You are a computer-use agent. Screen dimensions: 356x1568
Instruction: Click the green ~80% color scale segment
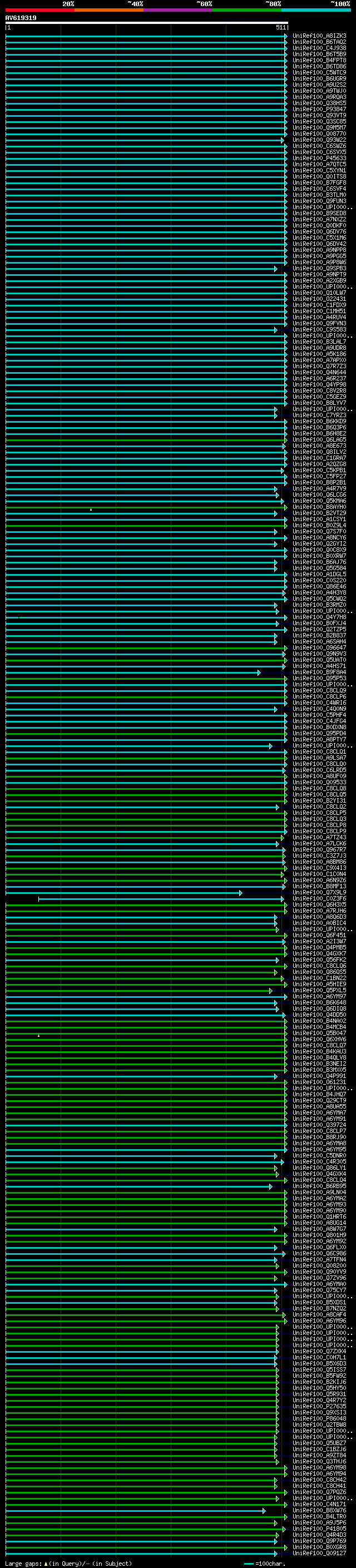(247, 10)
